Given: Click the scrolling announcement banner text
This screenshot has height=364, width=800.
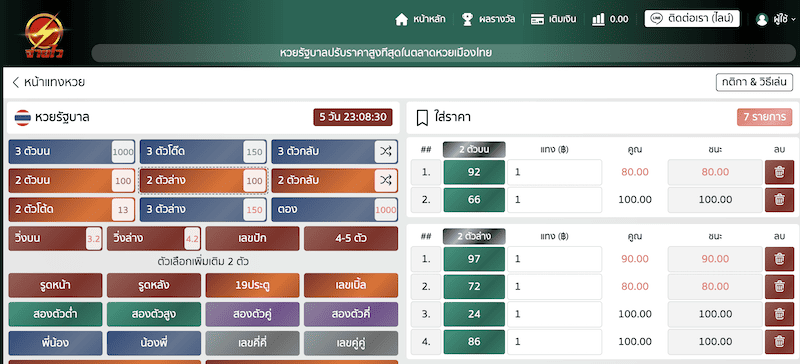Looking at the screenshot, I should pyautogui.click(x=386, y=53).
